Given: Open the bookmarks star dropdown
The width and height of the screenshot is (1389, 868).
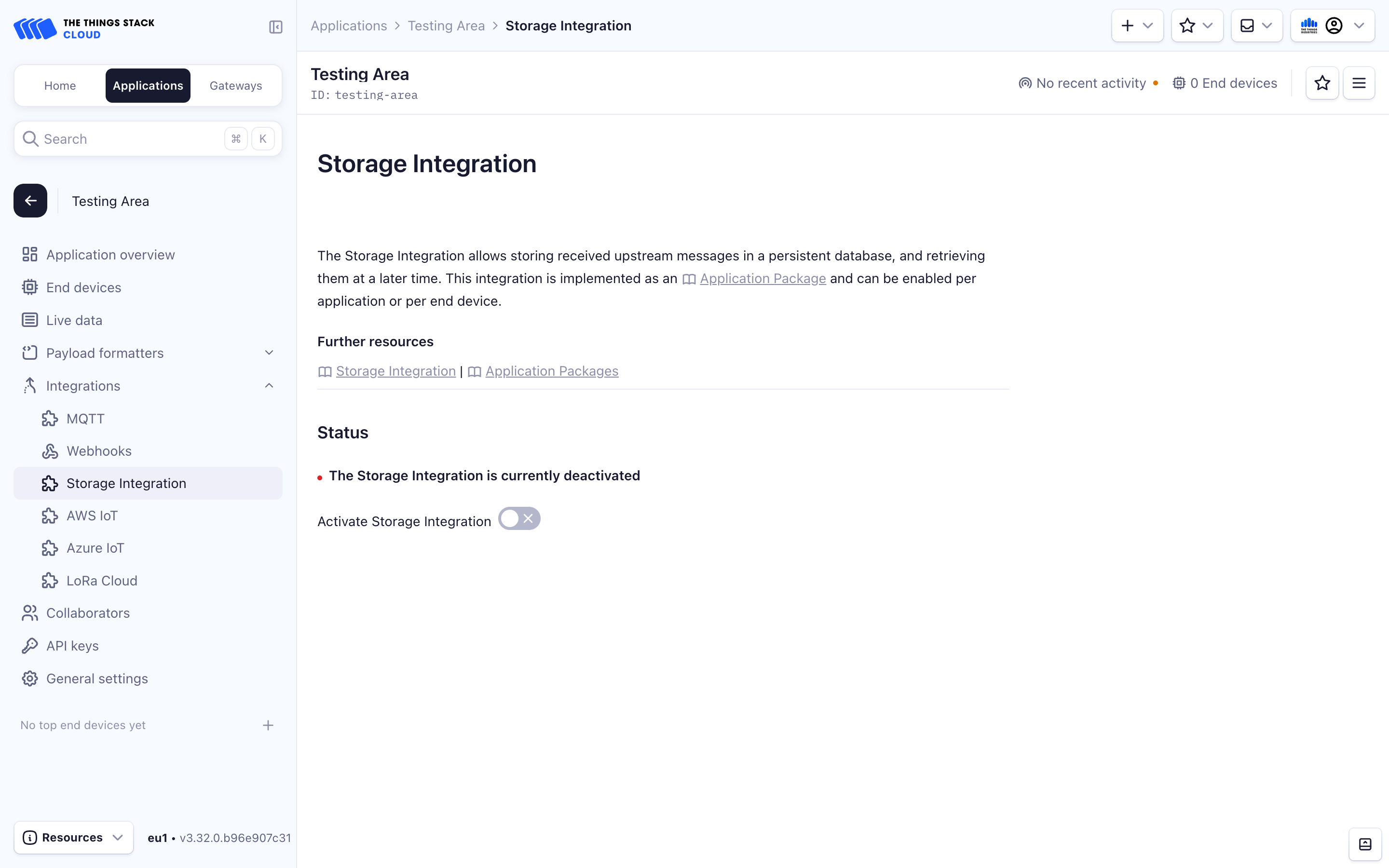Looking at the screenshot, I should 1197,26.
